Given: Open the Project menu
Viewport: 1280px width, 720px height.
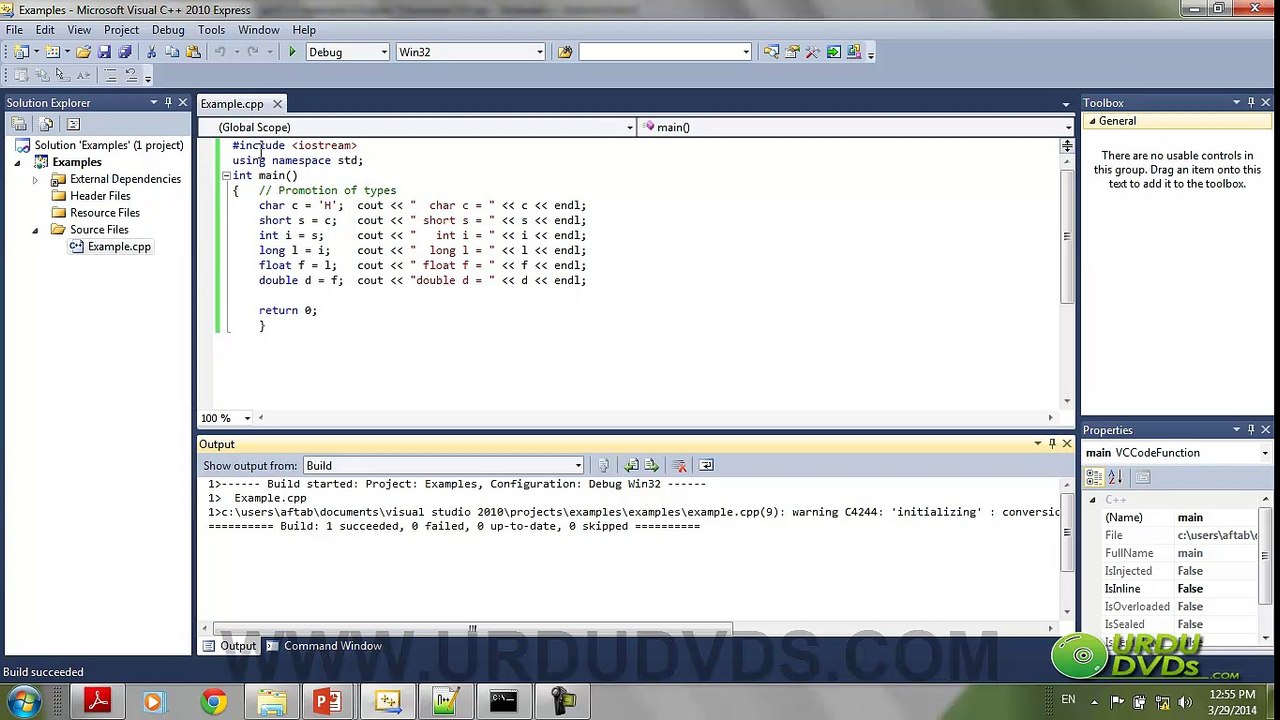Looking at the screenshot, I should (x=121, y=30).
